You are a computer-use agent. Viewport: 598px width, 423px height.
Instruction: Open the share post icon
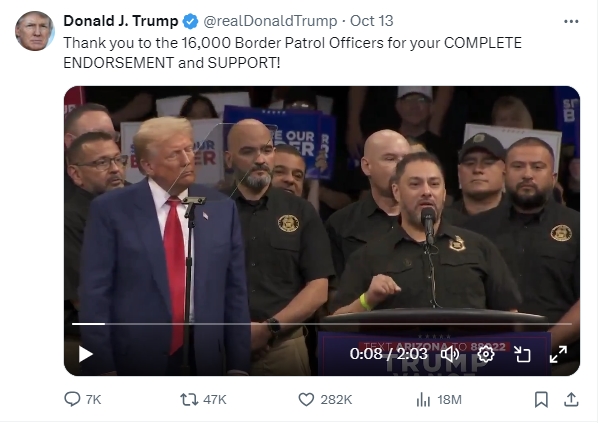point(571,399)
